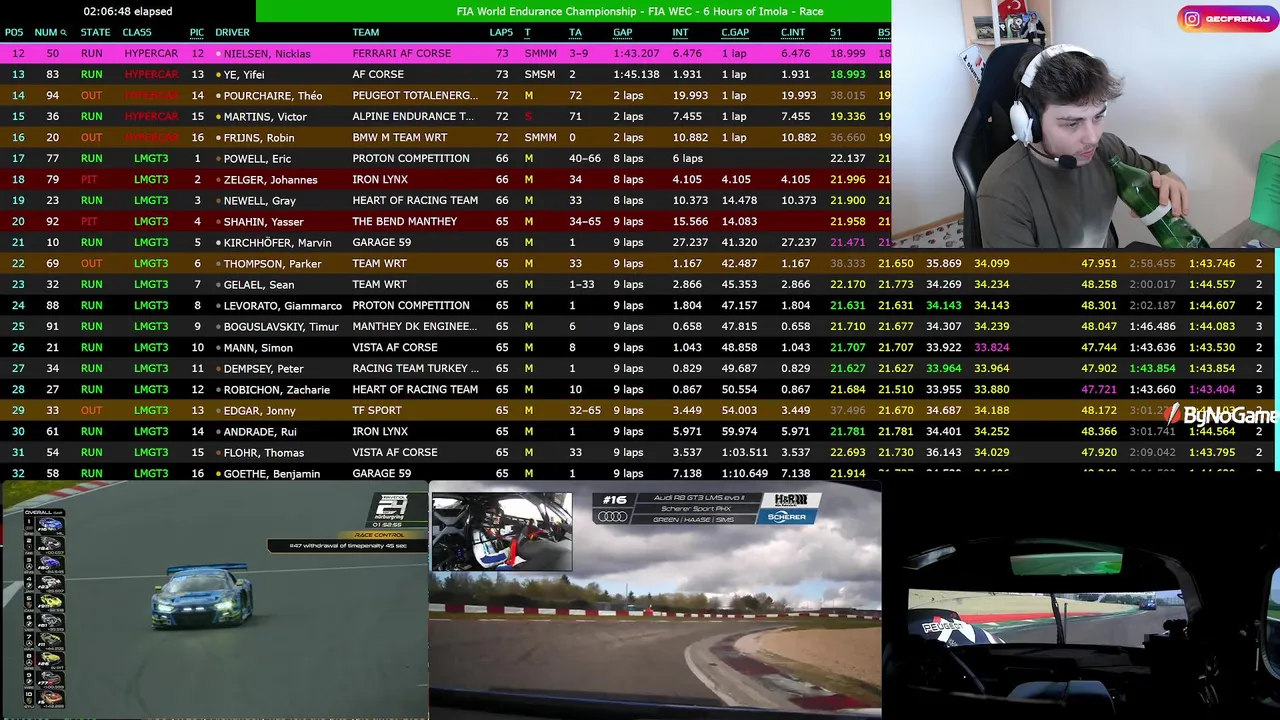Click the GAP column header
The width and height of the screenshot is (1280, 720).
click(x=623, y=33)
